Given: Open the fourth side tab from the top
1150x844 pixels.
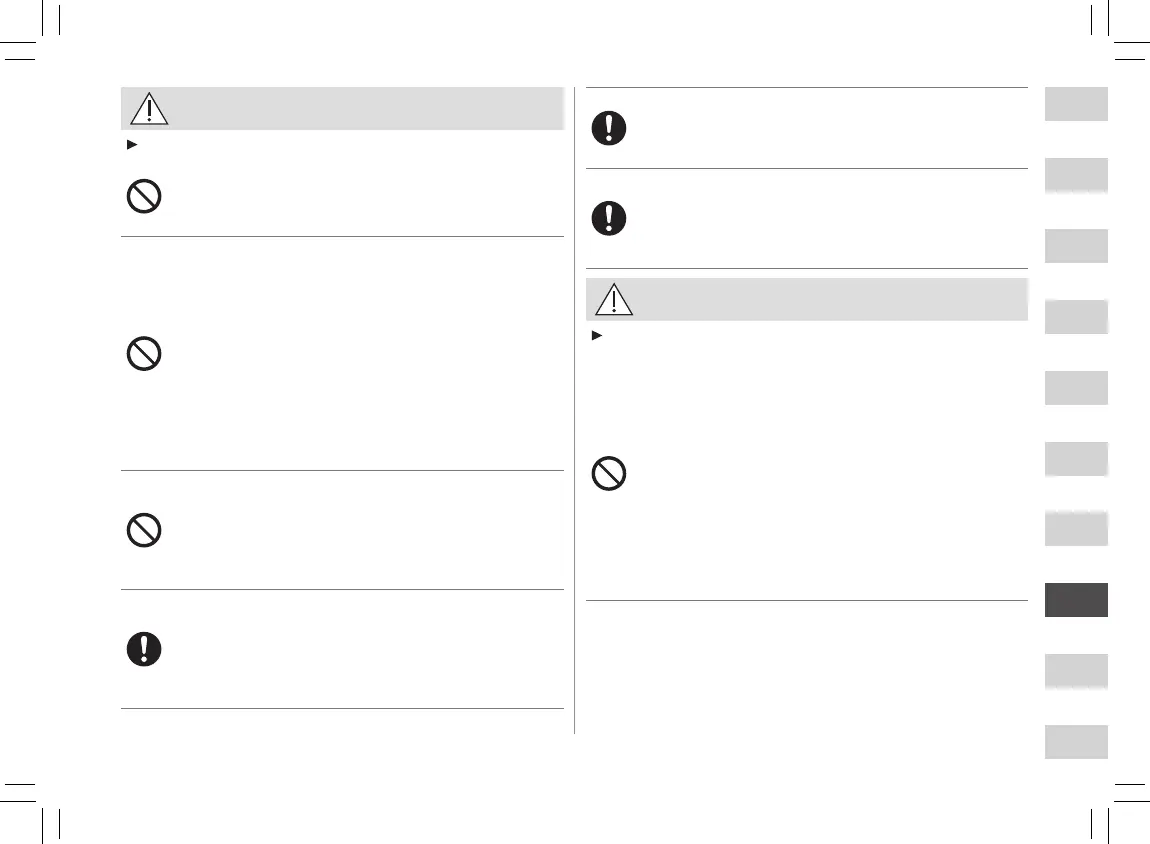Looking at the screenshot, I should click(1076, 317).
